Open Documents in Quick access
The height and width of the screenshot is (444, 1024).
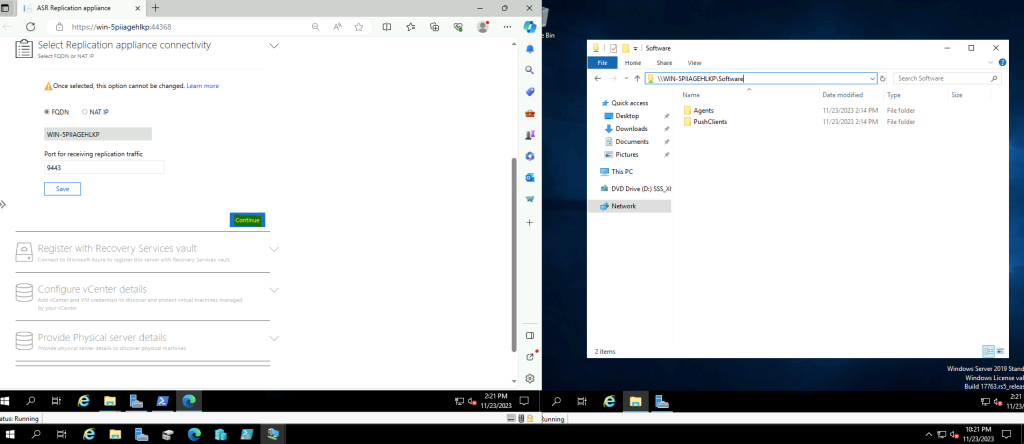[632, 142]
